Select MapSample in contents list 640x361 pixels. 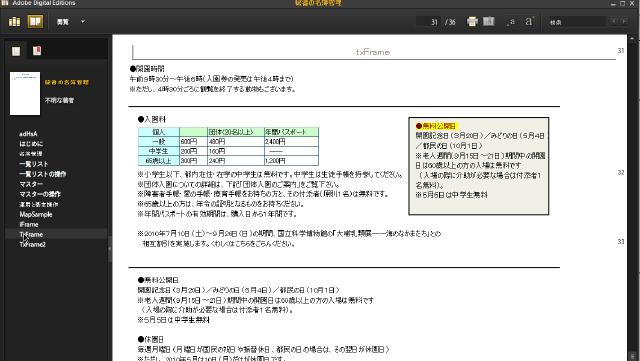pyautogui.click(x=36, y=214)
